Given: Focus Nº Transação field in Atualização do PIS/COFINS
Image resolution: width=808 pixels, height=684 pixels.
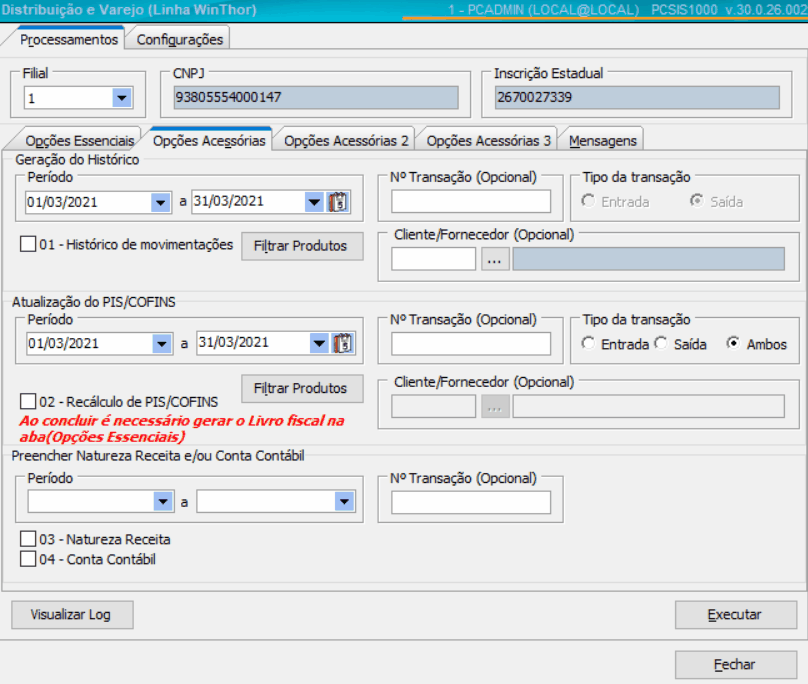Looking at the screenshot, I should [471, 343].
